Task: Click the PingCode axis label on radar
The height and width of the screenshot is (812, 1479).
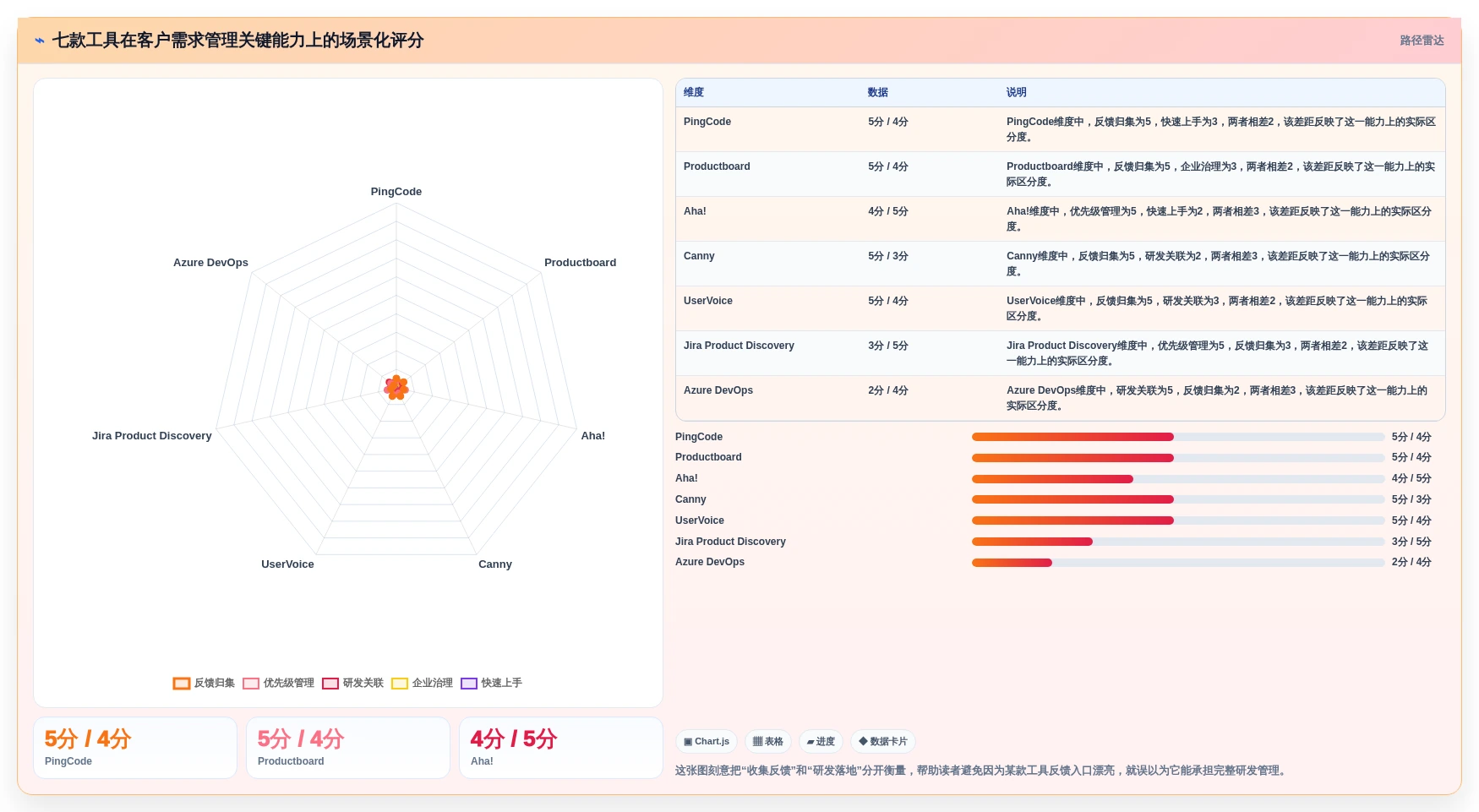Action: pos(396,192)
